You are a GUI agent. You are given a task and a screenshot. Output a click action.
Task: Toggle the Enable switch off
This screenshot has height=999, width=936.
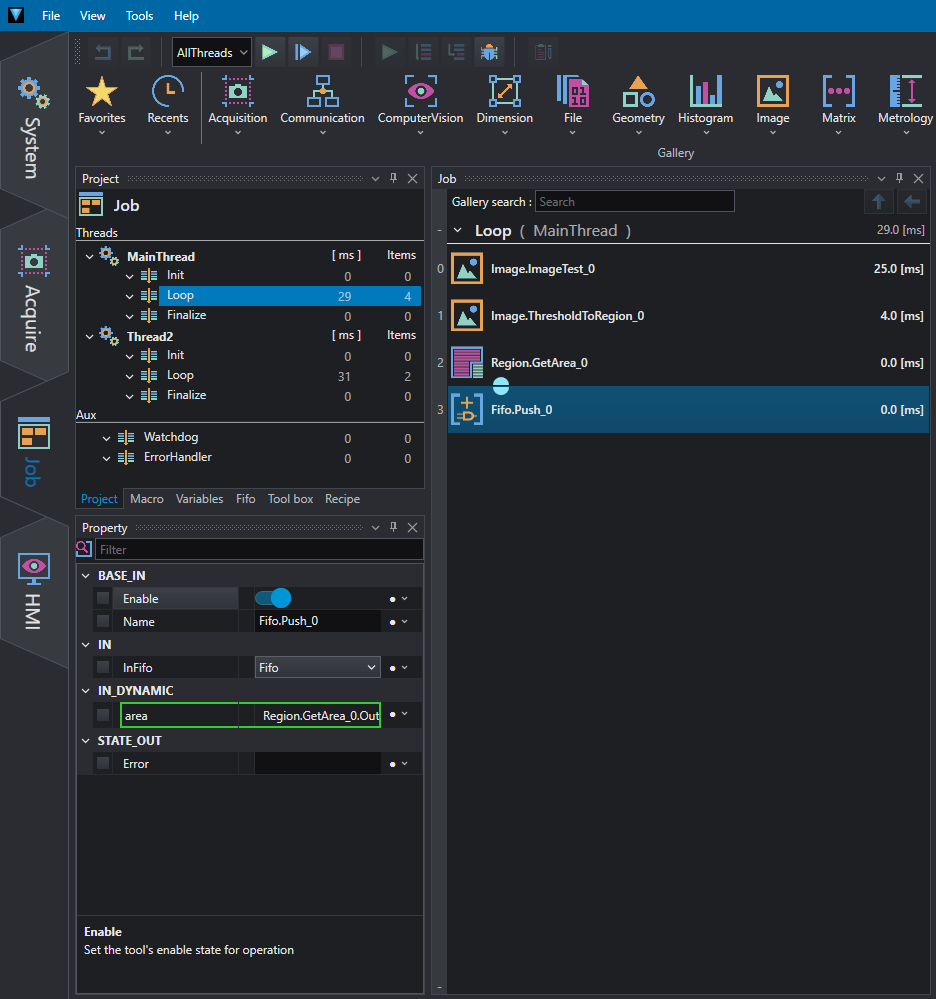pyautogui.click(x=273, y=598)
